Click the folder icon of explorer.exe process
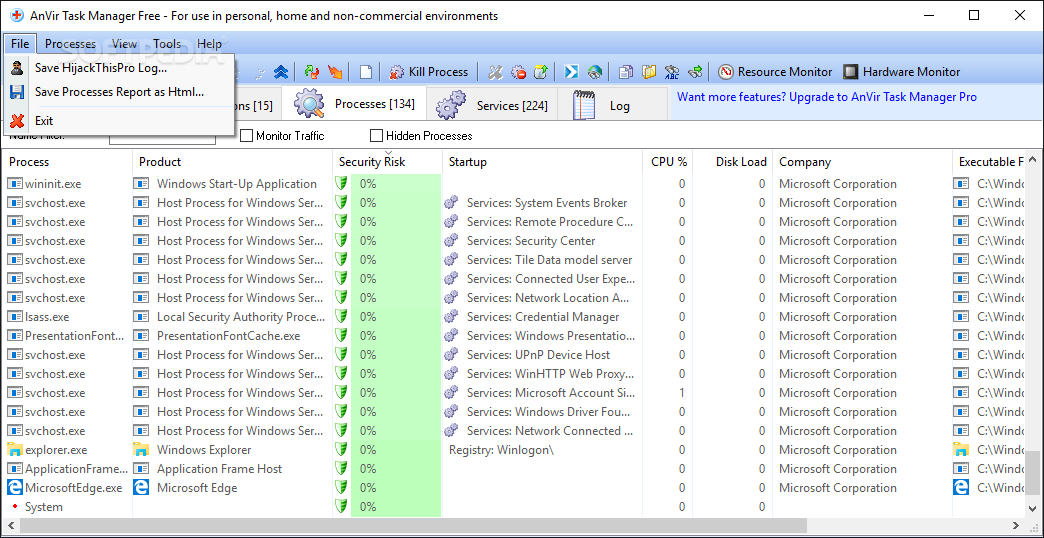The image size is (1044, 538). (x=14, y=449)
